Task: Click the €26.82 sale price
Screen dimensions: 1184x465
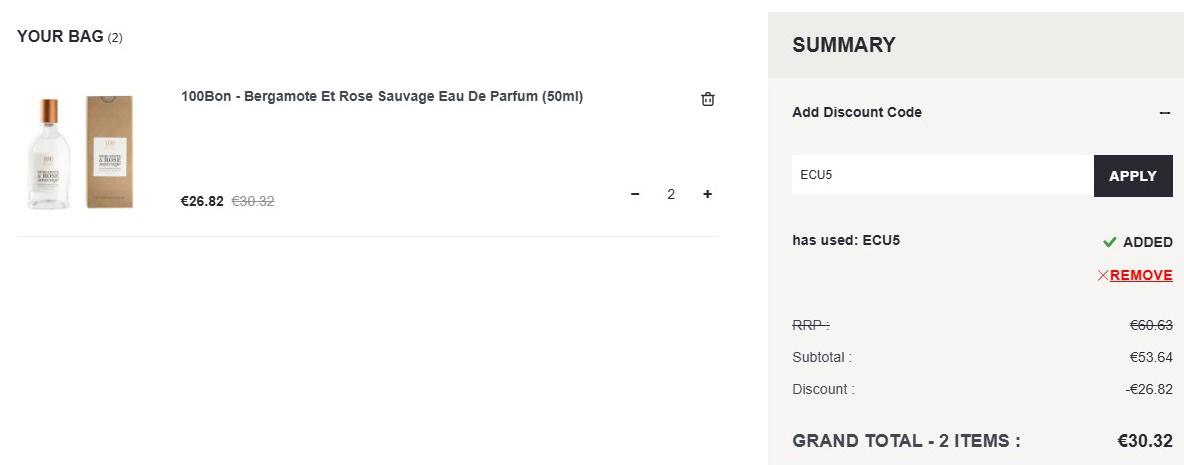Action: [202, 202]
